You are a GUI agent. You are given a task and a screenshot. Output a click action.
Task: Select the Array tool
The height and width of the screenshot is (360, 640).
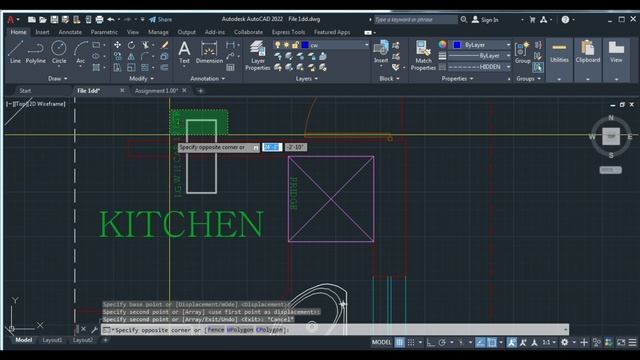click(x=145, y=67)
